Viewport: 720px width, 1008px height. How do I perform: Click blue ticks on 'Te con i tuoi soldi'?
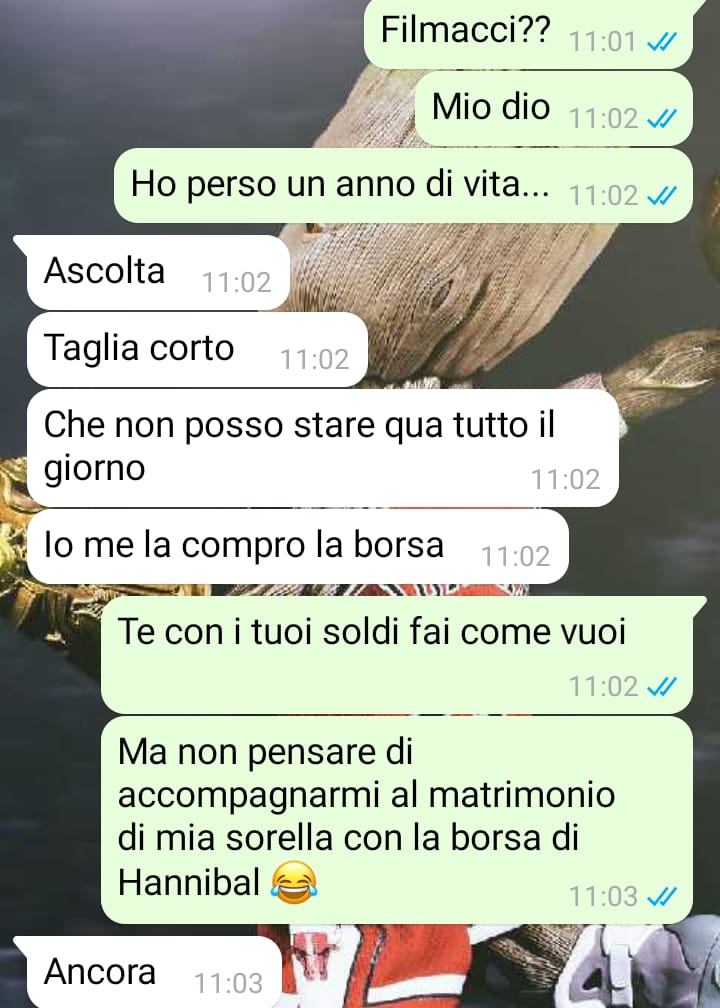(662, 687)
